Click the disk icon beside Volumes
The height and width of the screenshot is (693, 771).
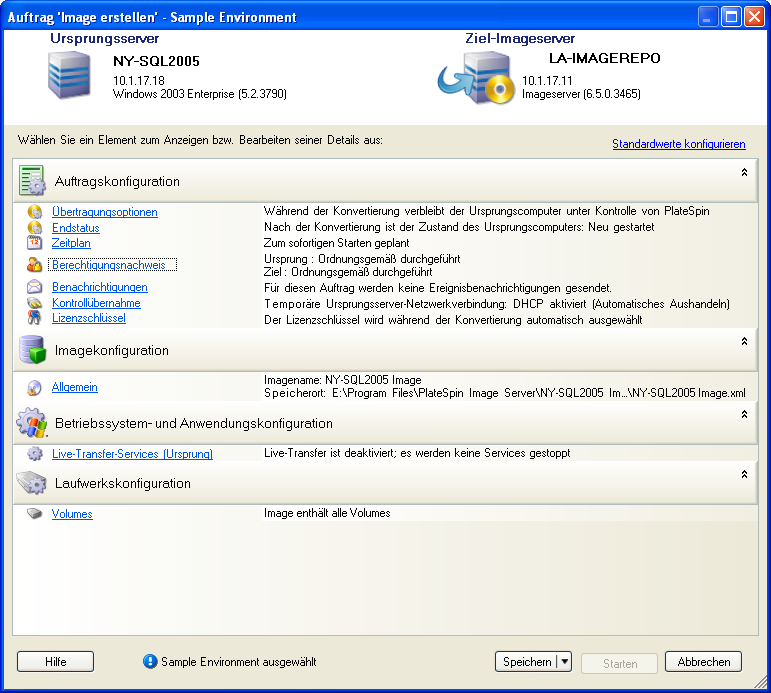pos(34,513)
